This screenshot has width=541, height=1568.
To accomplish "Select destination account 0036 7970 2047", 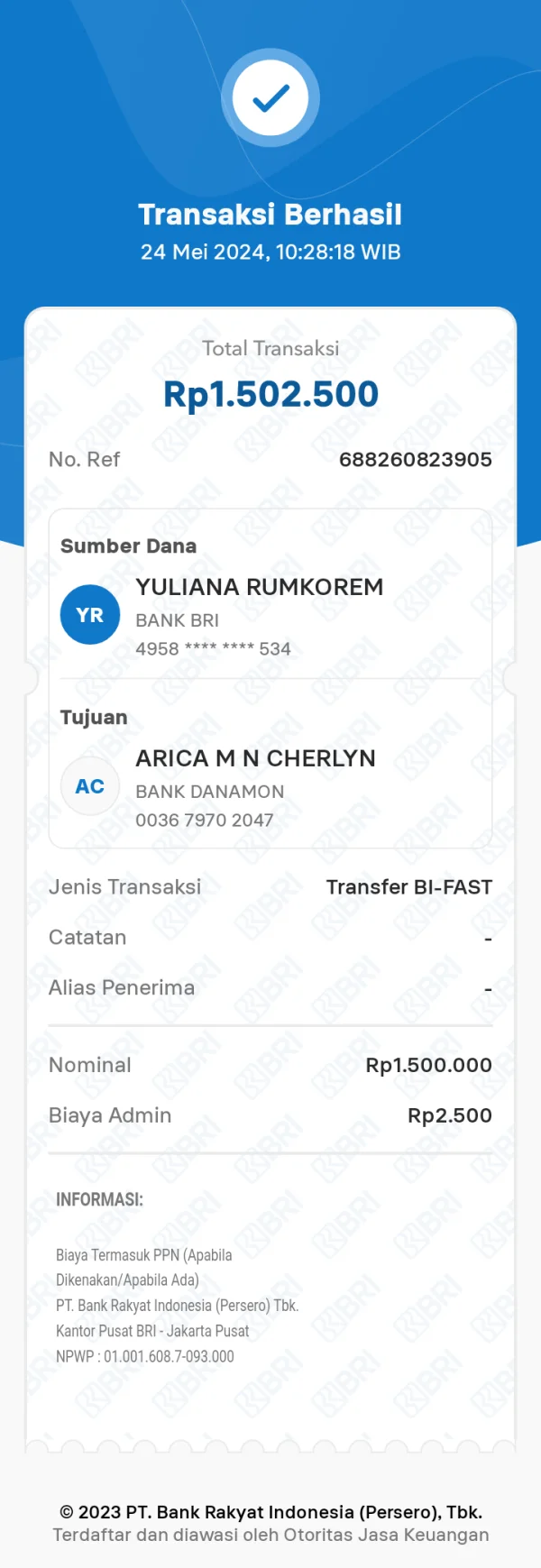I will tap(204, 821).
